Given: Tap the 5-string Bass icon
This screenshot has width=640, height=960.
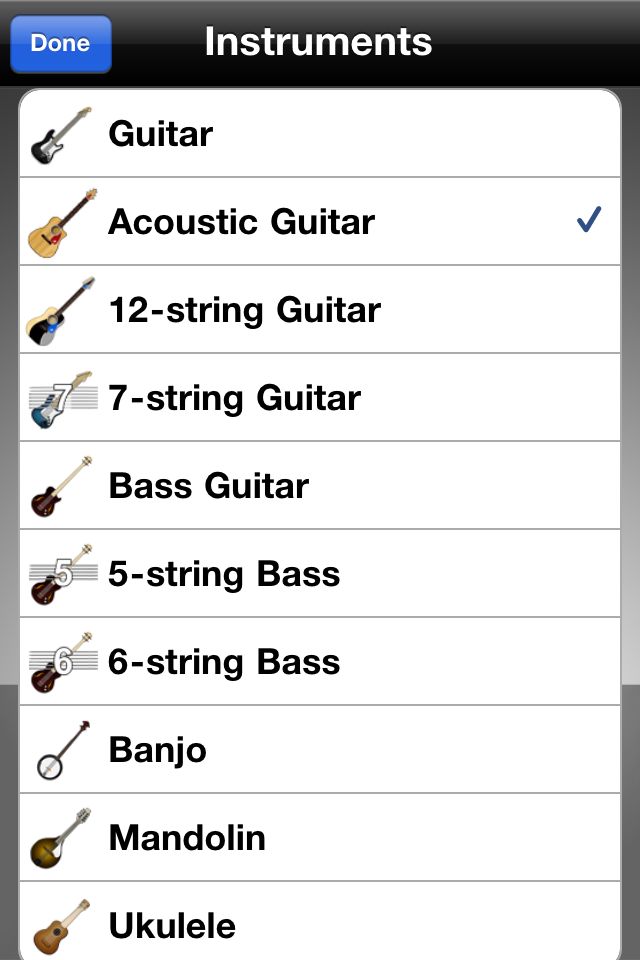Looking at the screenshot, I should click(x=63, y=574).
